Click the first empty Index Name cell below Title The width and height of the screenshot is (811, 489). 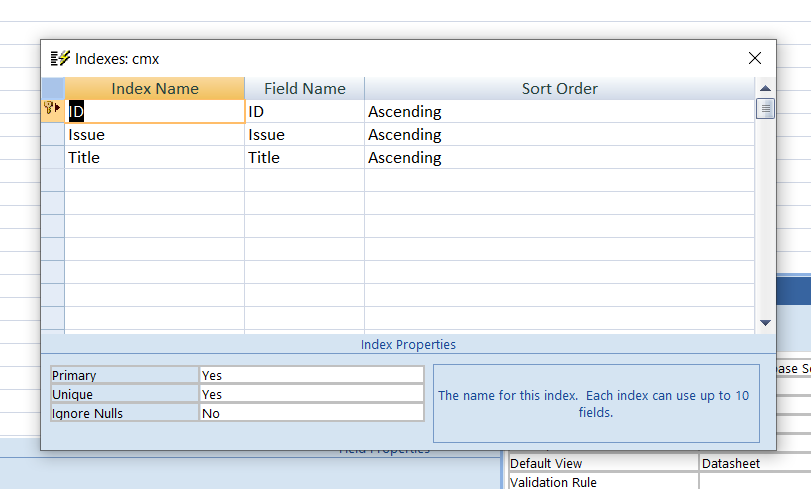point(155,180)
